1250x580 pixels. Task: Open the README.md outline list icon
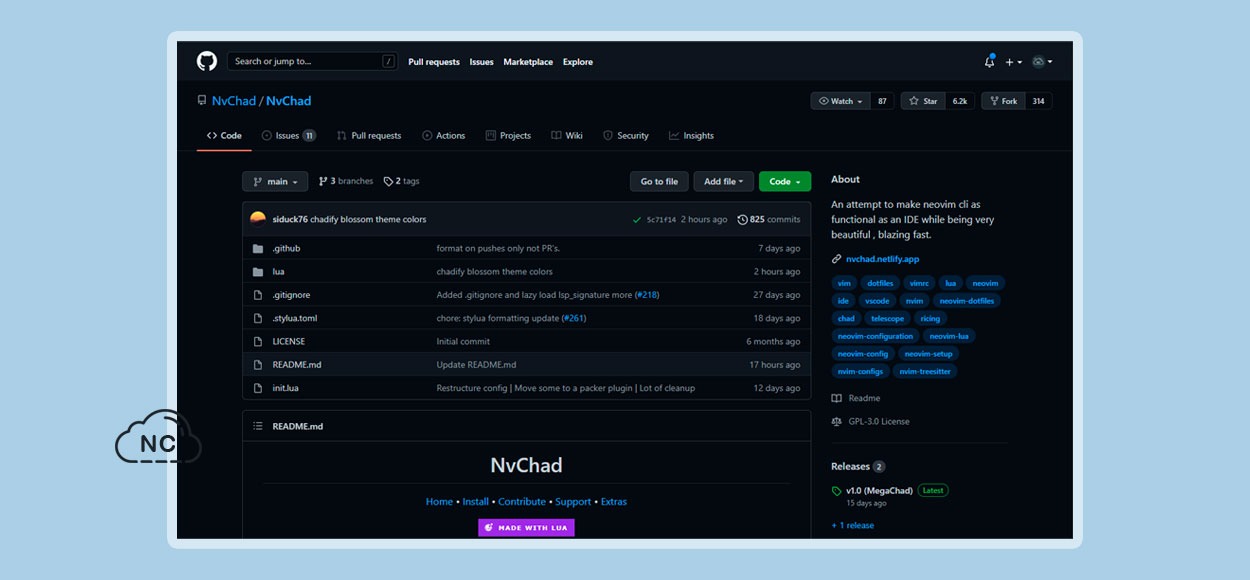pyautogui.click(x=258, y=426)
